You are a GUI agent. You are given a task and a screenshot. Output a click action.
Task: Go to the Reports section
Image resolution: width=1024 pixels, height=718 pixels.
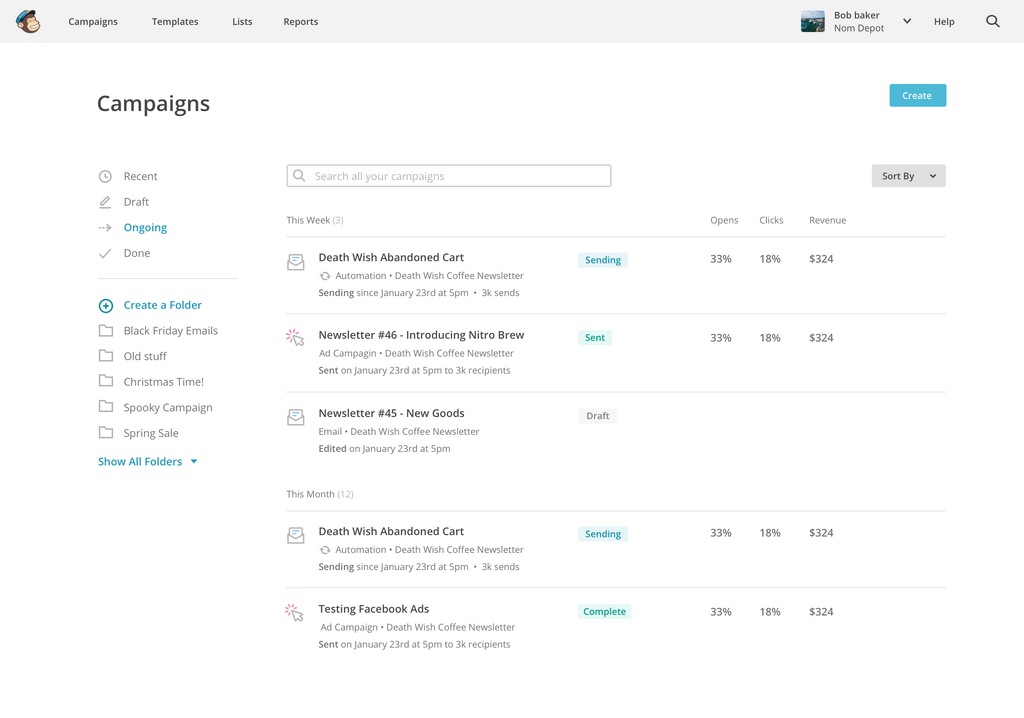tap(300, 22)
